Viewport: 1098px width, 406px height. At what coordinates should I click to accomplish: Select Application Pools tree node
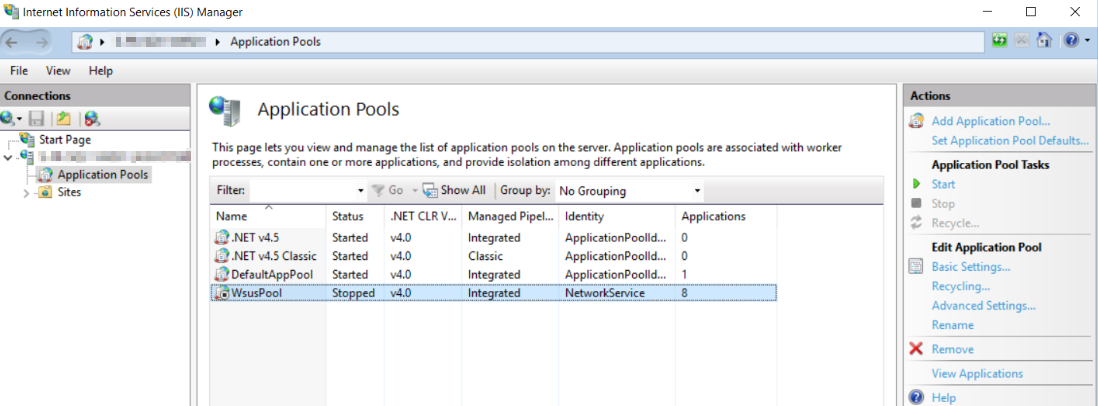click(x=103, y=174)
